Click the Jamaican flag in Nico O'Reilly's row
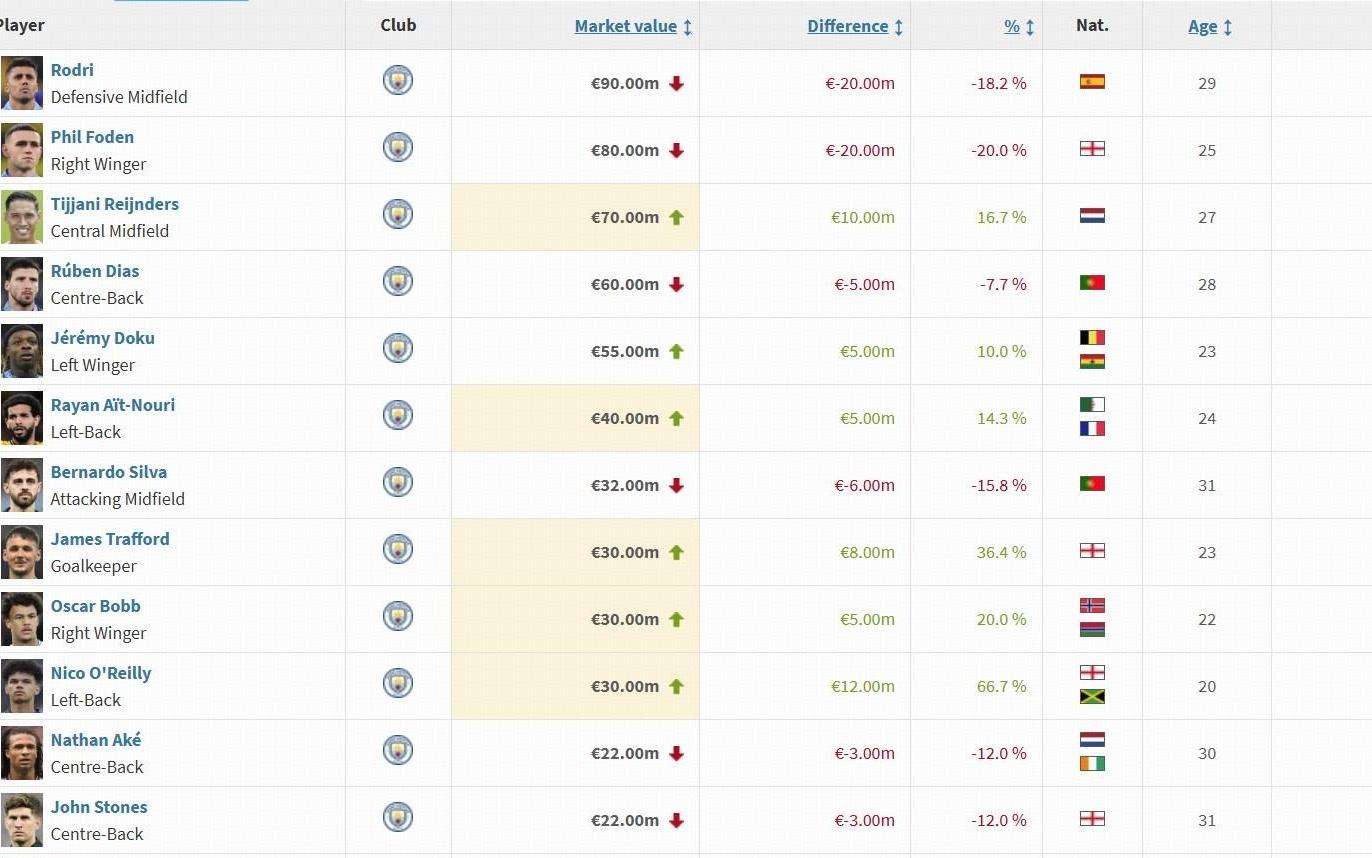The width and height of the screenshot is (1372, 858). 1092,697
